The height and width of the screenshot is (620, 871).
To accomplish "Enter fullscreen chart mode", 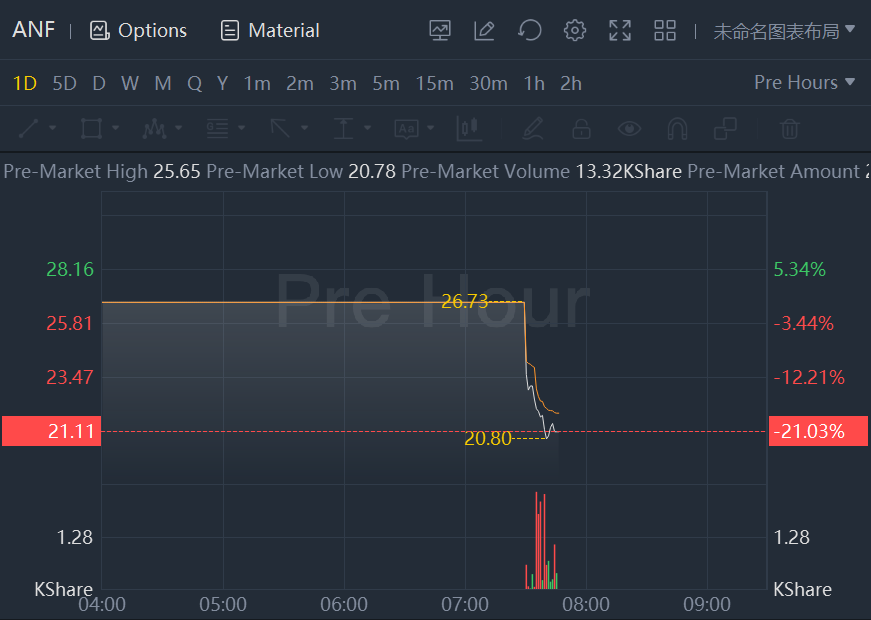I will (620, 30).
